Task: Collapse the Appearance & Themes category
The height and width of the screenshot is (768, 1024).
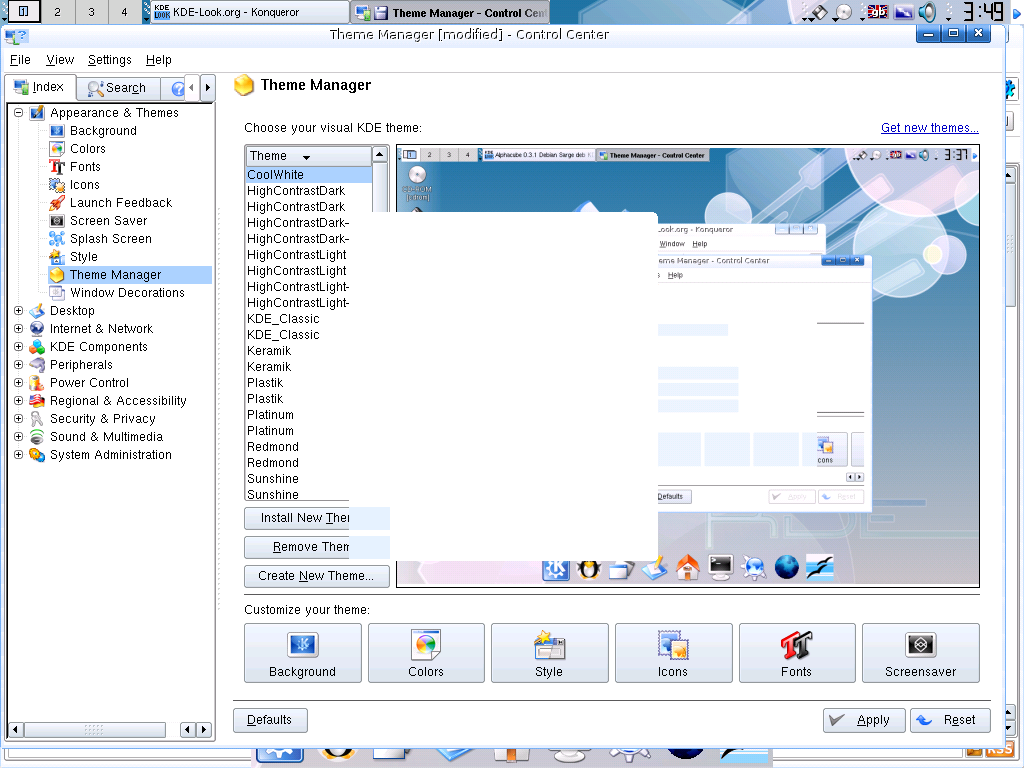Action: coord(18,112)
